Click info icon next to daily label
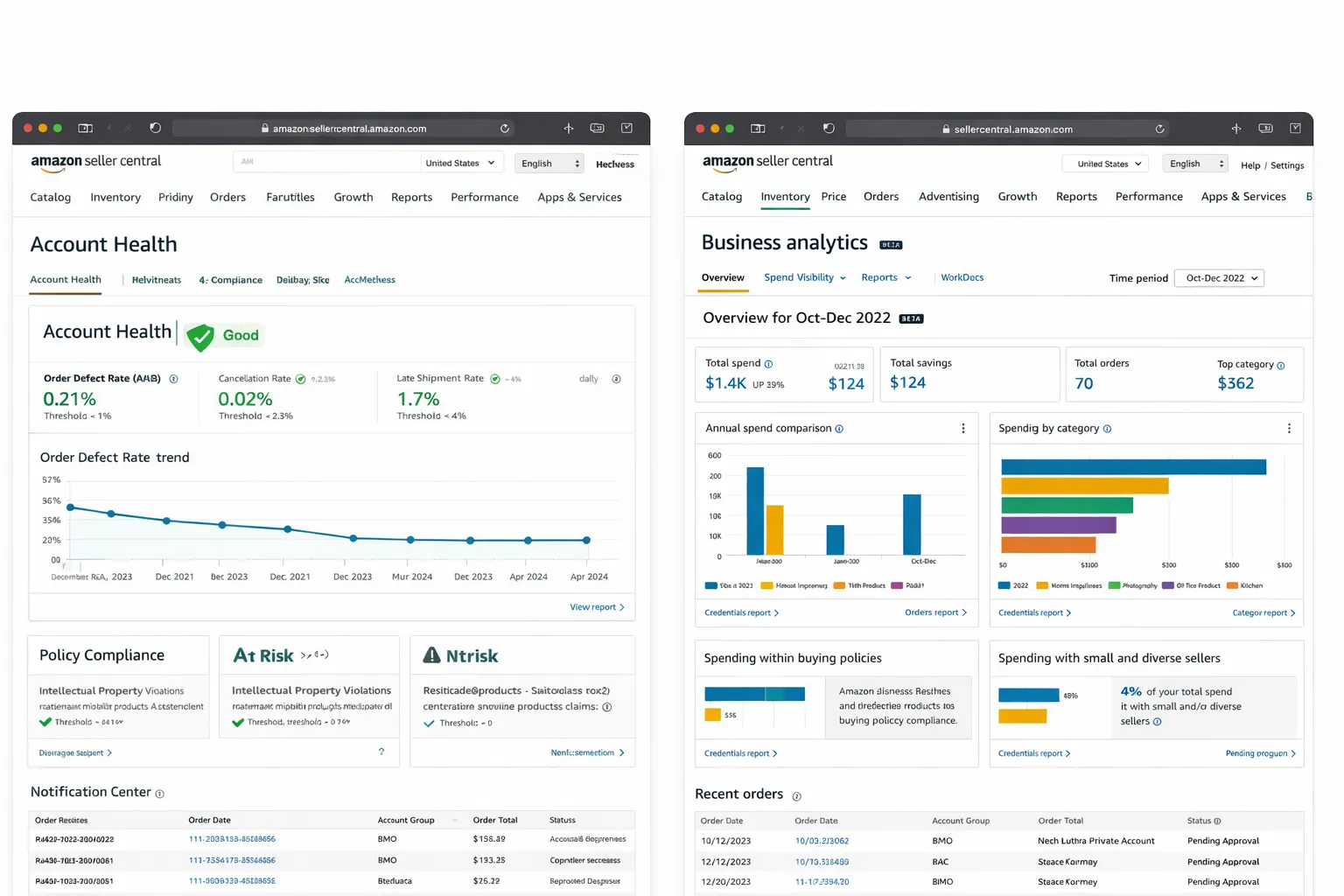The width and height of the screenshot is (1344, 896). point(616,379)
